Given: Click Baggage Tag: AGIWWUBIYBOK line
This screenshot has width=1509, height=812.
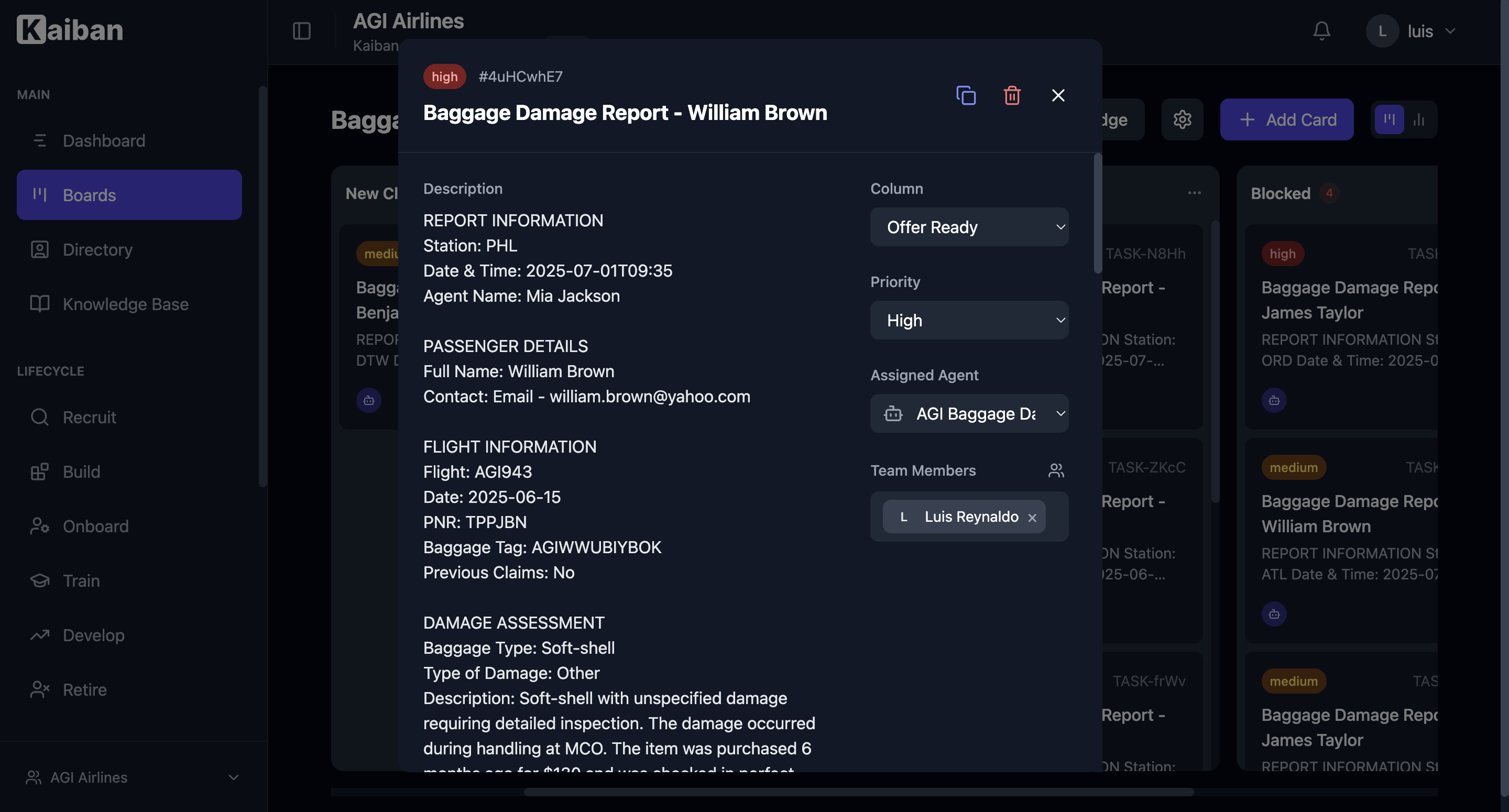Looking at the screenshot, I should tap(542, 547).
